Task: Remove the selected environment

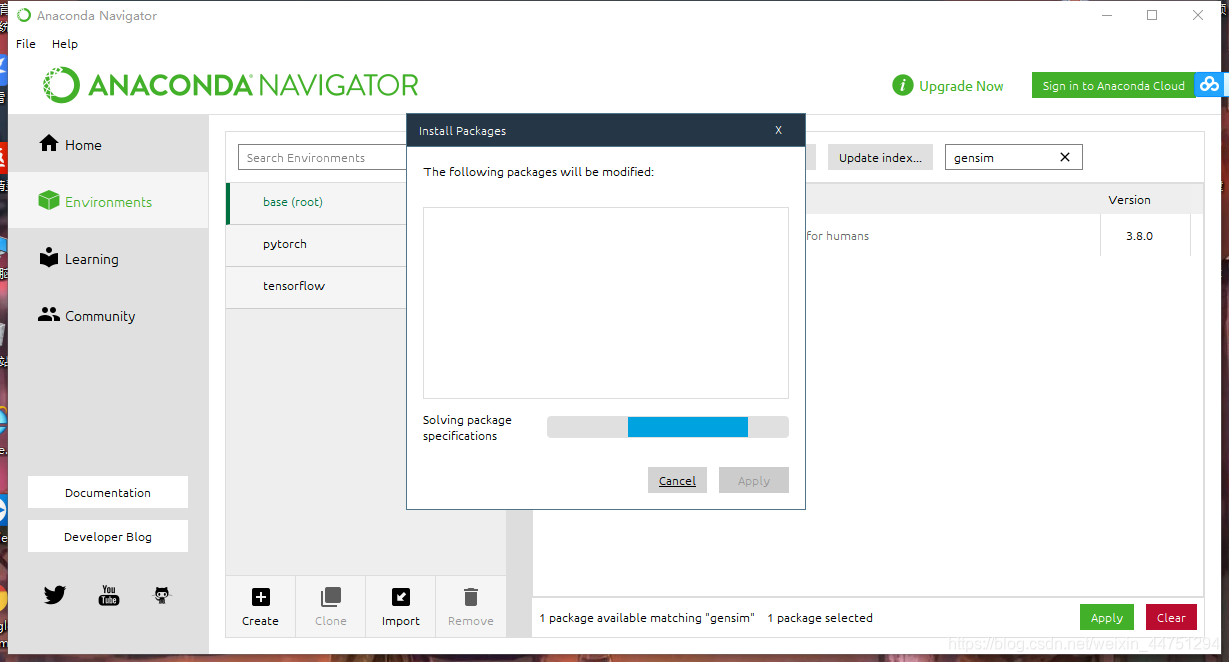Action: (x=471, y=606)
